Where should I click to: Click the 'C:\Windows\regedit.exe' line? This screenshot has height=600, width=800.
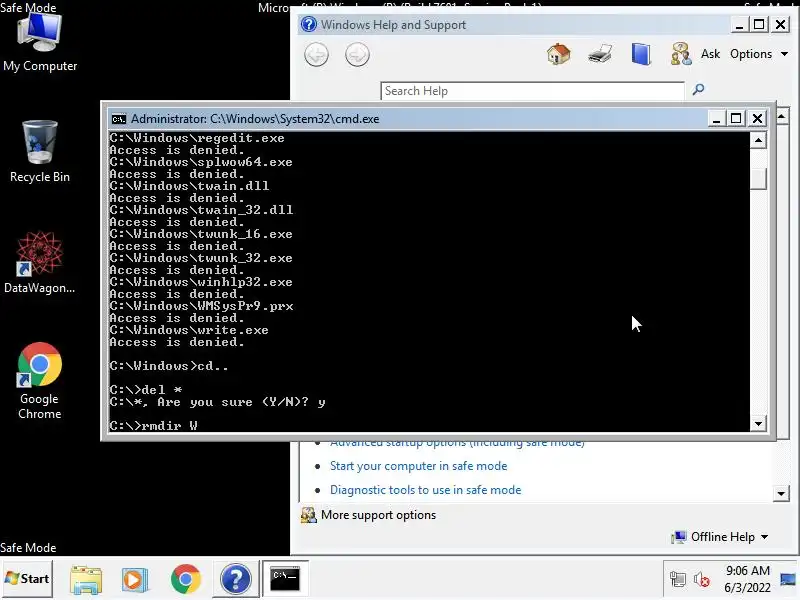tap(197, 138)
